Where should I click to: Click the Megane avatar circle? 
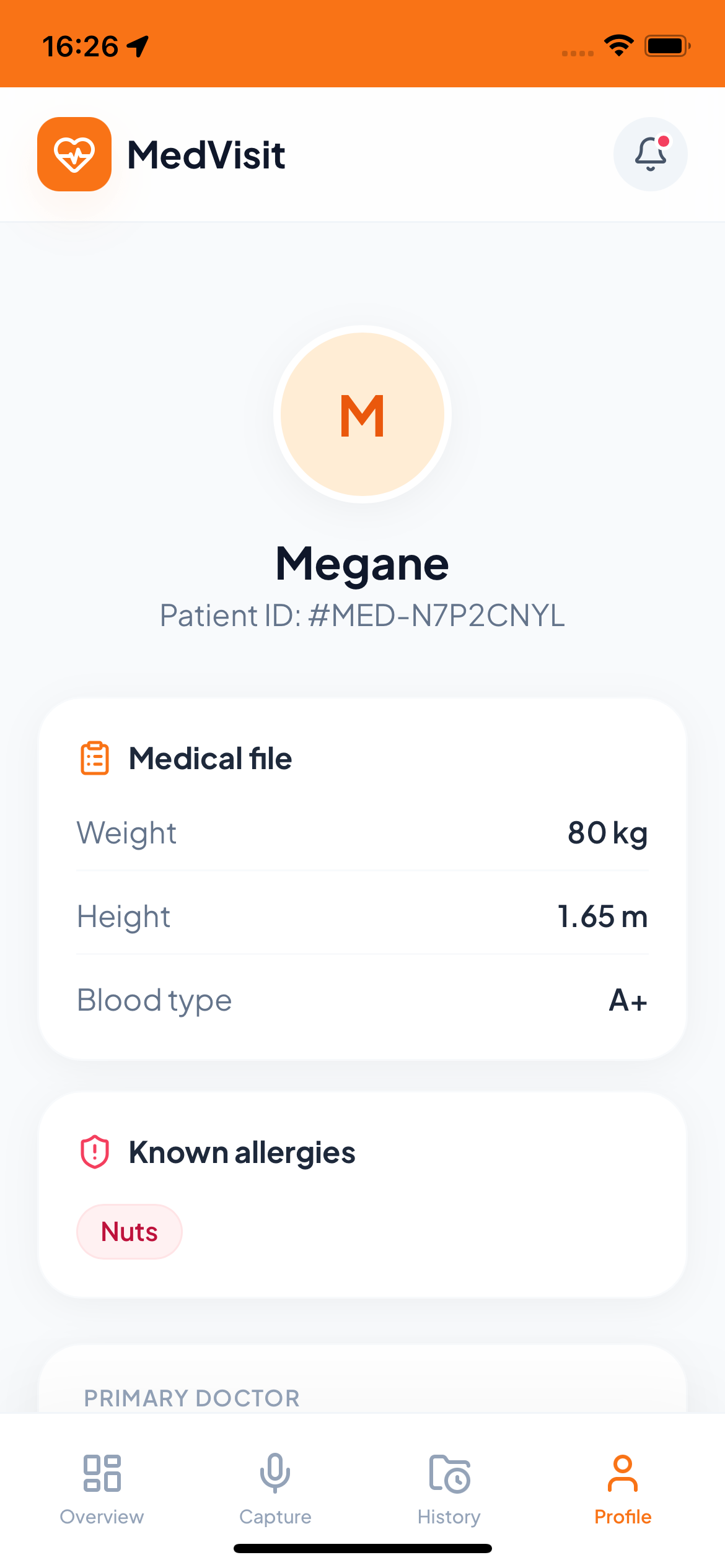tap(362, 414)
